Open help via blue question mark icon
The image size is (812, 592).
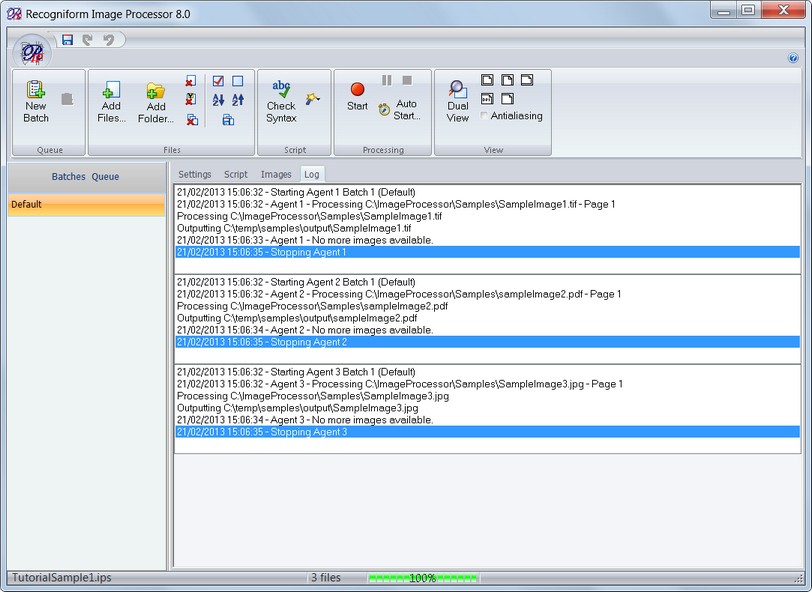coord(793,58)
